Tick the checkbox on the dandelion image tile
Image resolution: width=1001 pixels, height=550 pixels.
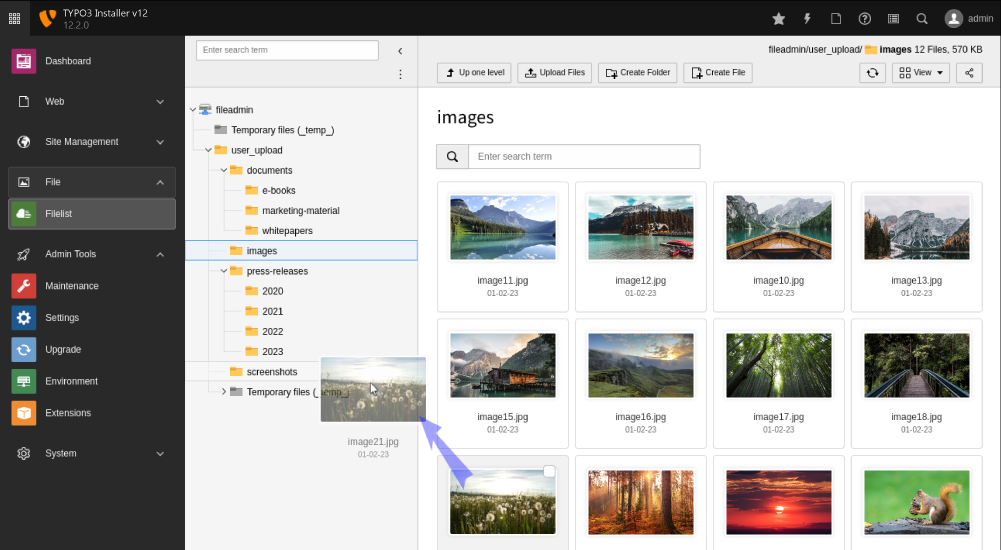coord(549,472)
